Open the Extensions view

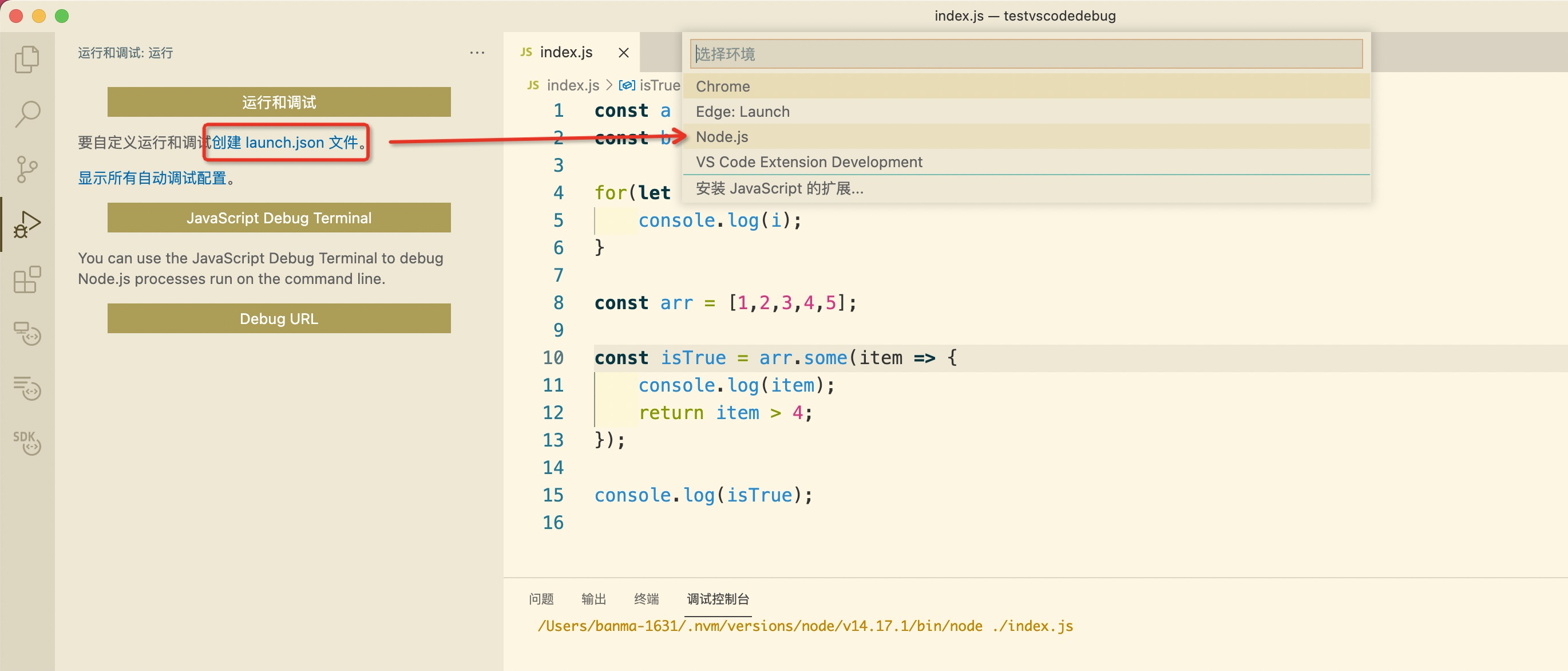pyautogui.click(x=27, y=279)
